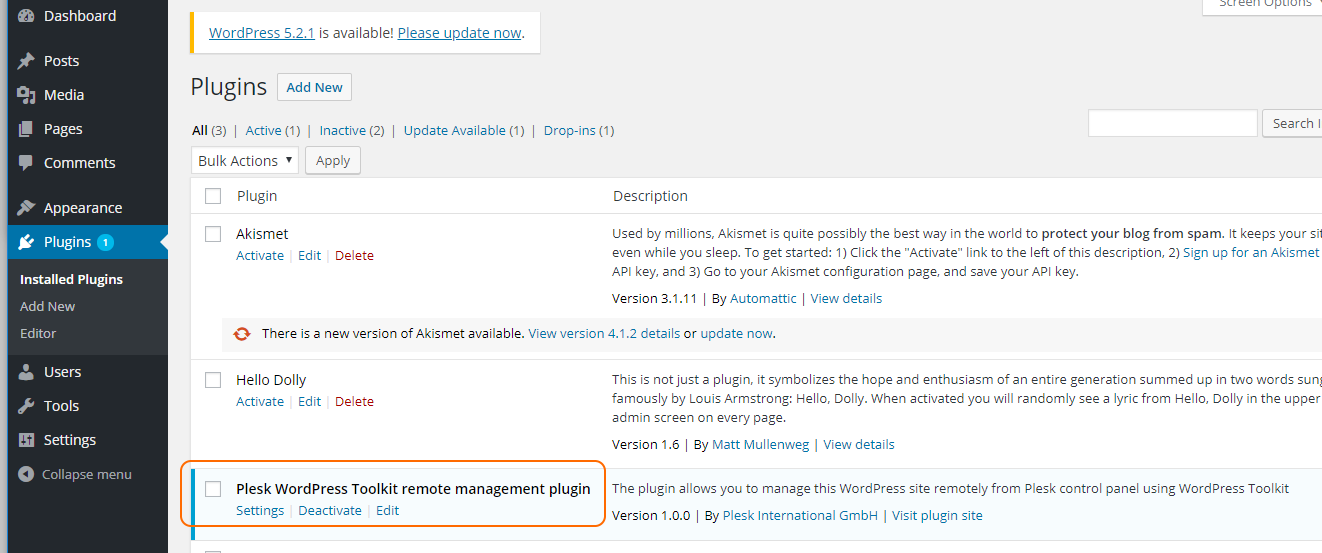Activate the Akismet plugin
The height and width of the screenshot is (553, 1322).
click(x=260, y=255)
